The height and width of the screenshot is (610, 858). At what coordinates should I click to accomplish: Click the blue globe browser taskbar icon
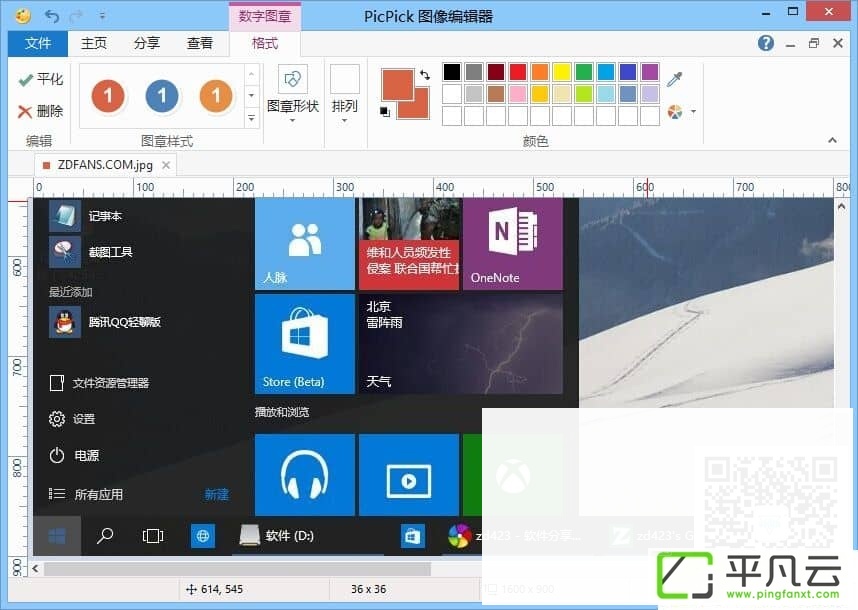click(202, 536)
